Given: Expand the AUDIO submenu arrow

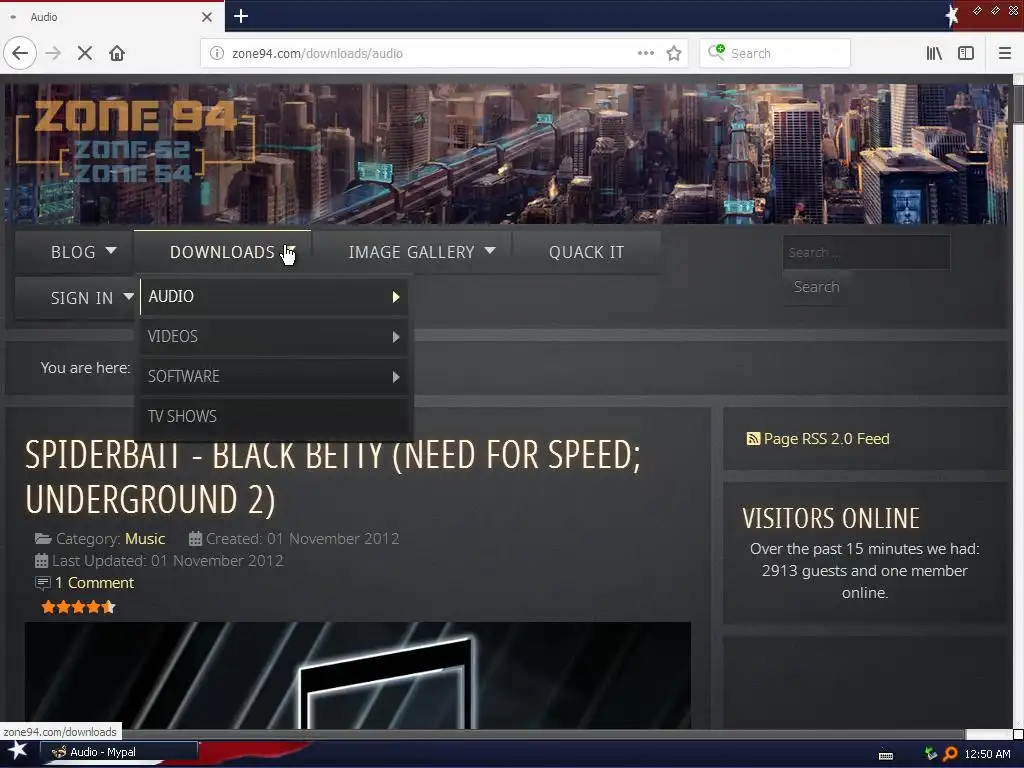Looking at the screenshot, I should pyautogui.click(x=396, y=297).
